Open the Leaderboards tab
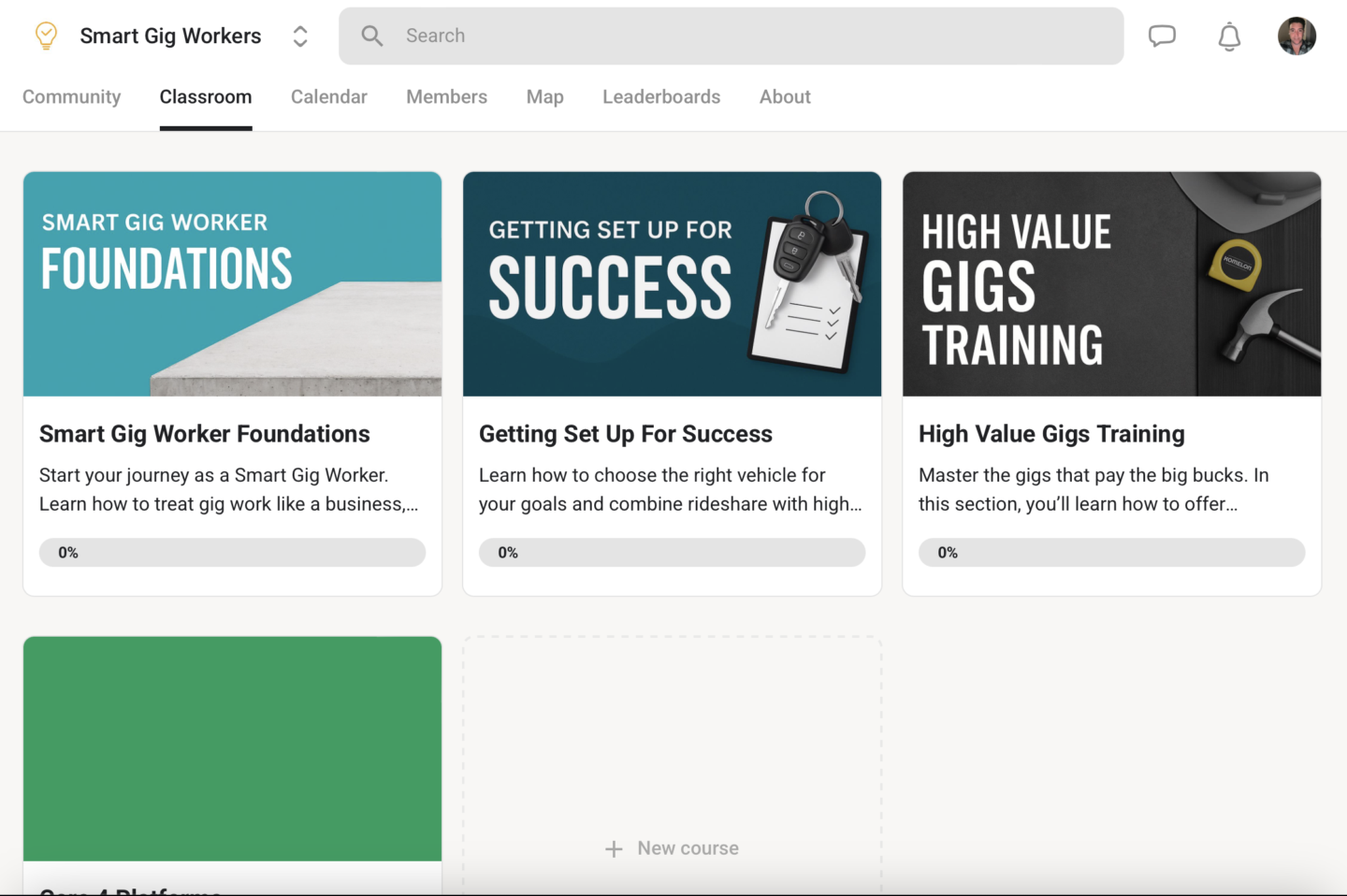Viewport: 1347px width, 896px height. point(661,96)
